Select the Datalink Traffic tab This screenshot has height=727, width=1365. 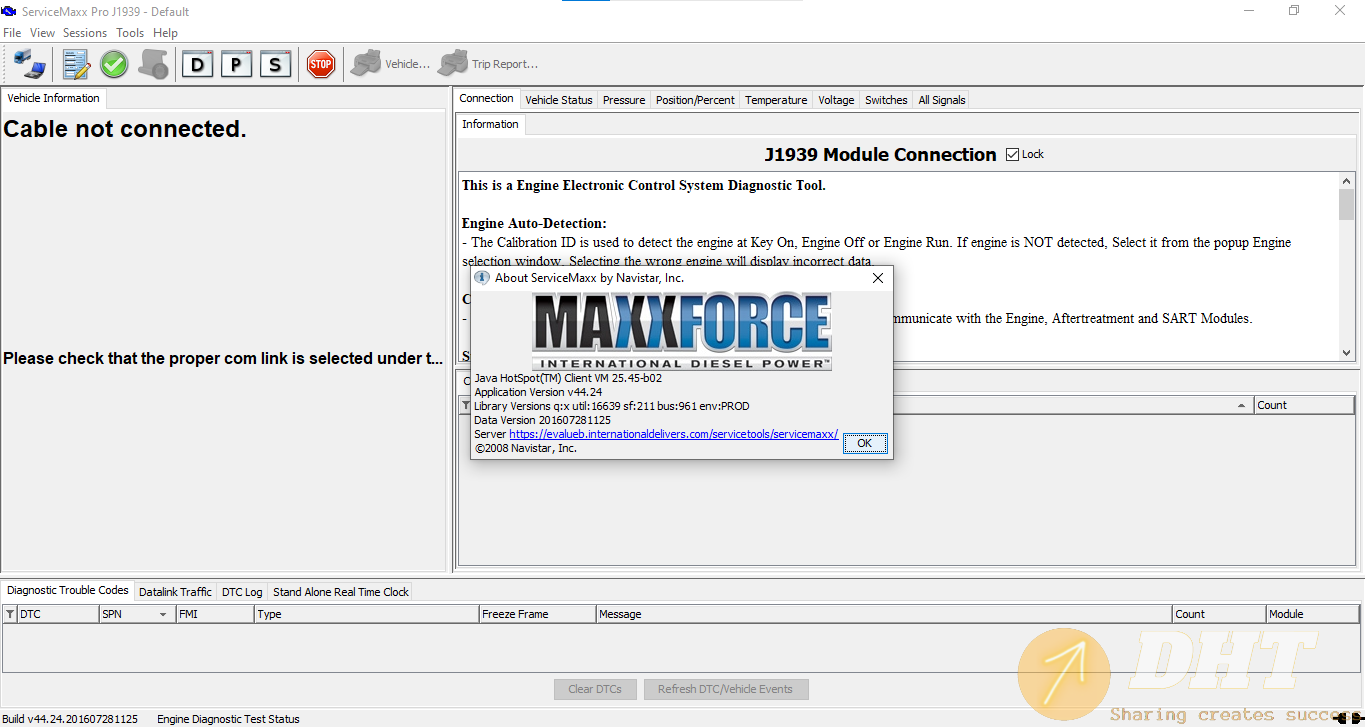click(x=175, y=592)
